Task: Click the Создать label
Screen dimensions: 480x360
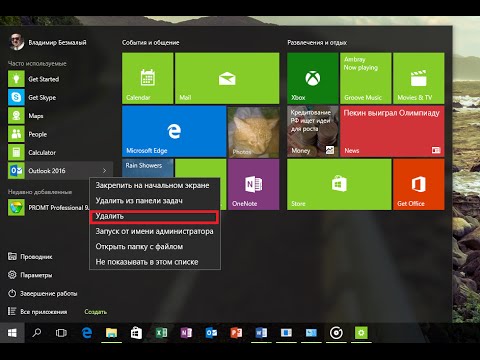Action: (96, 312)
